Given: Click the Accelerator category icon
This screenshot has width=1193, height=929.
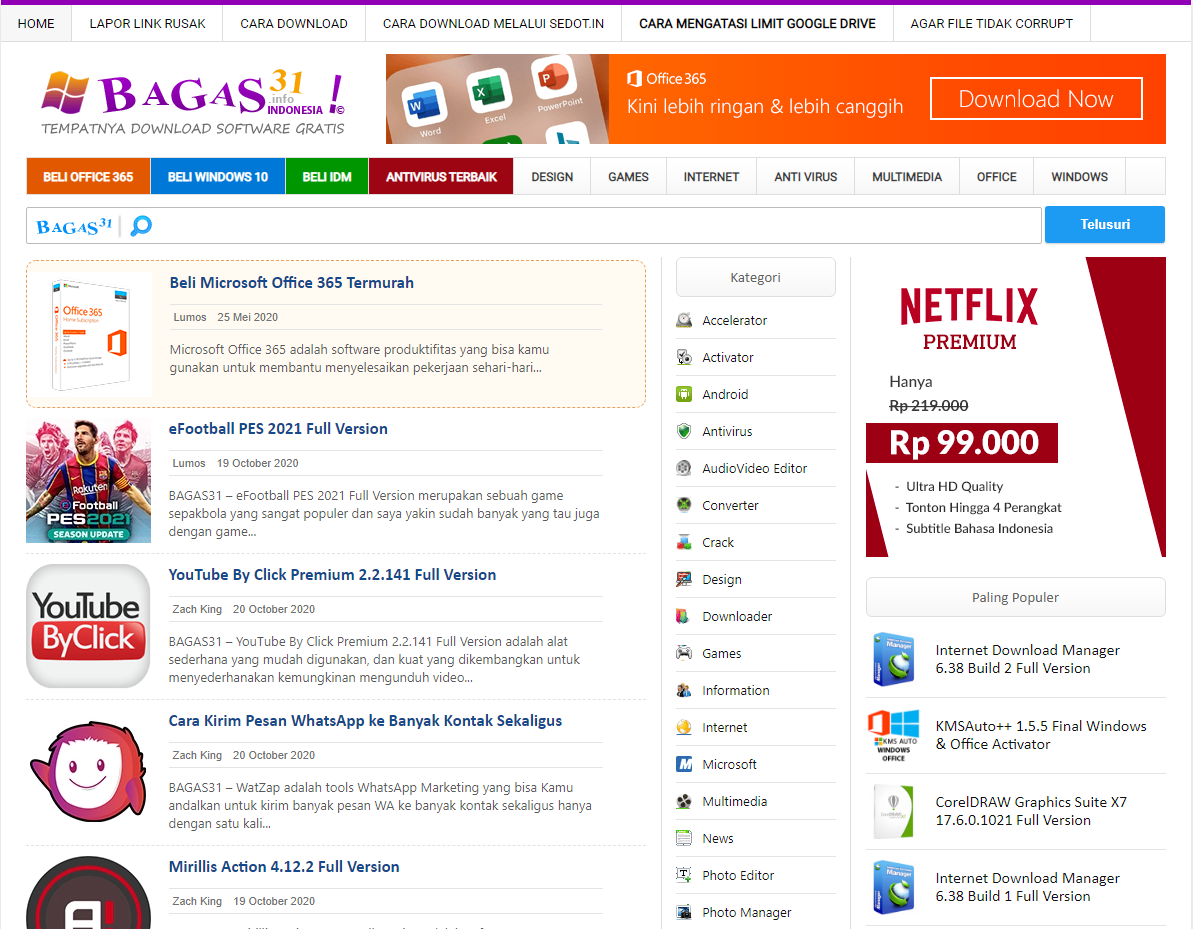Looking at the screenshot, I should pos(684,320).
